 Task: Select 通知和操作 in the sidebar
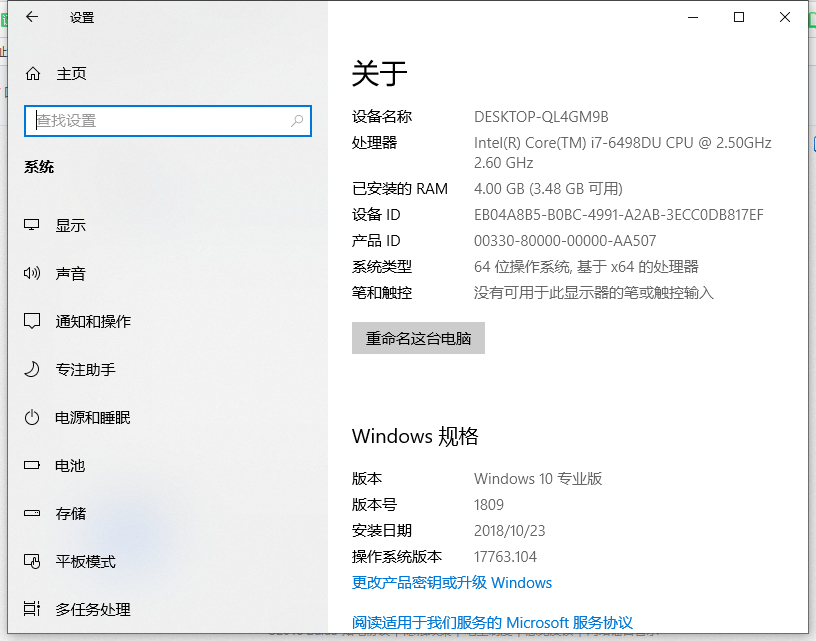tap(93, 322)
